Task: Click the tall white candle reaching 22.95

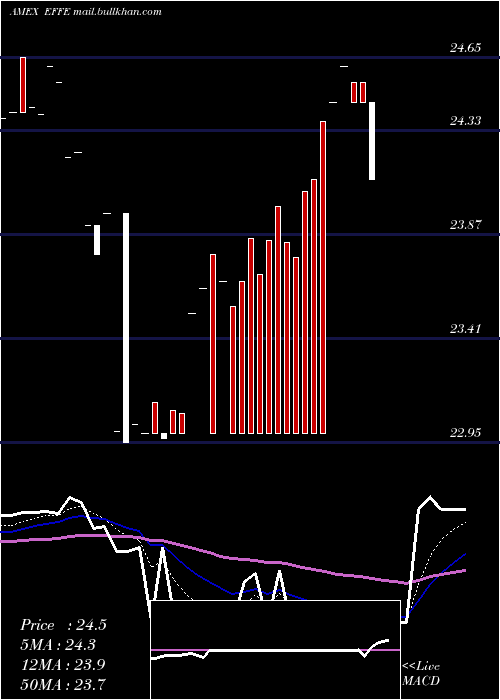Action: (x=126, y=328)
